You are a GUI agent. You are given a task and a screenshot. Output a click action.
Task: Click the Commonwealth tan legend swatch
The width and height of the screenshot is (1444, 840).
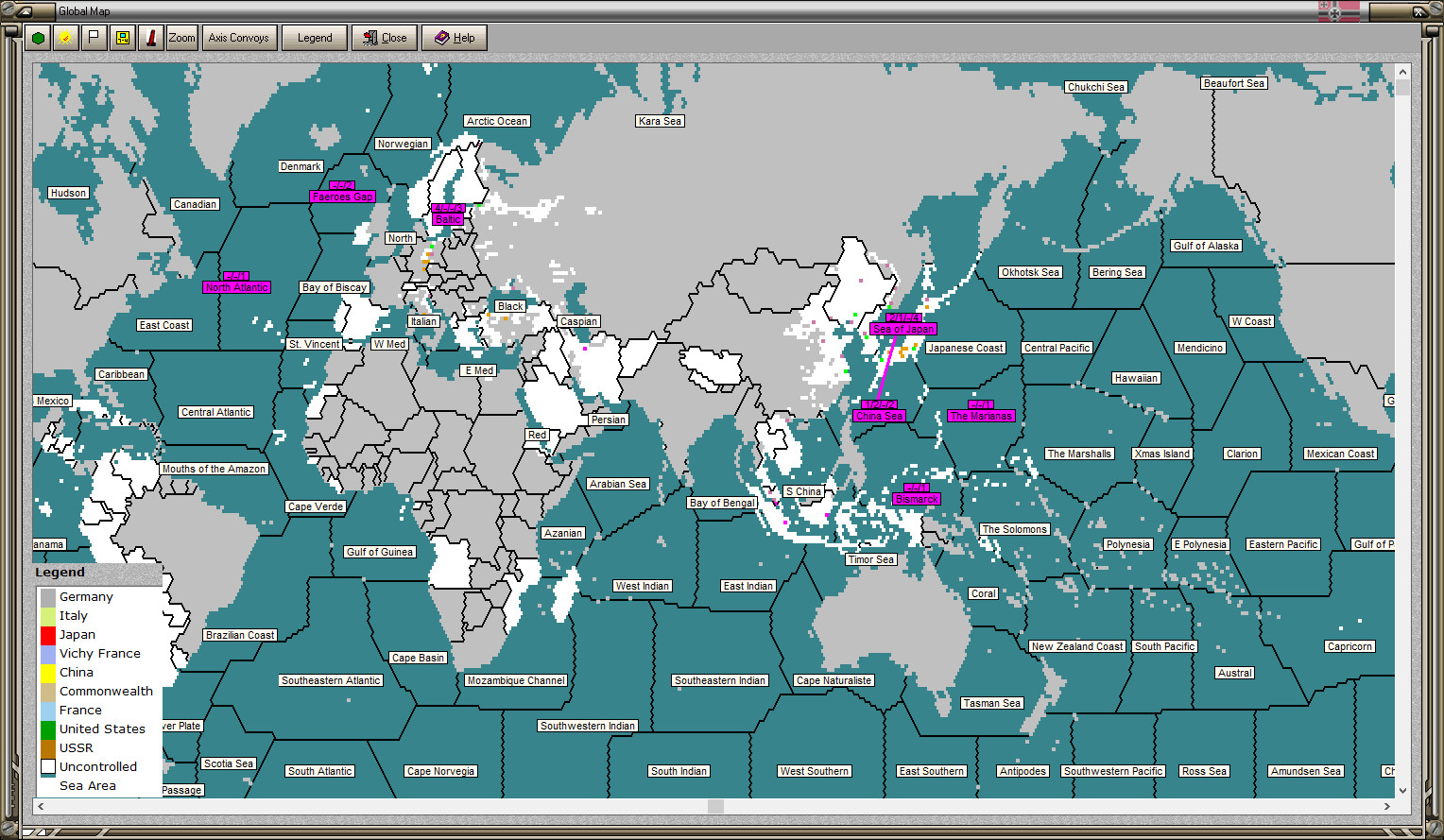point(48,692)
